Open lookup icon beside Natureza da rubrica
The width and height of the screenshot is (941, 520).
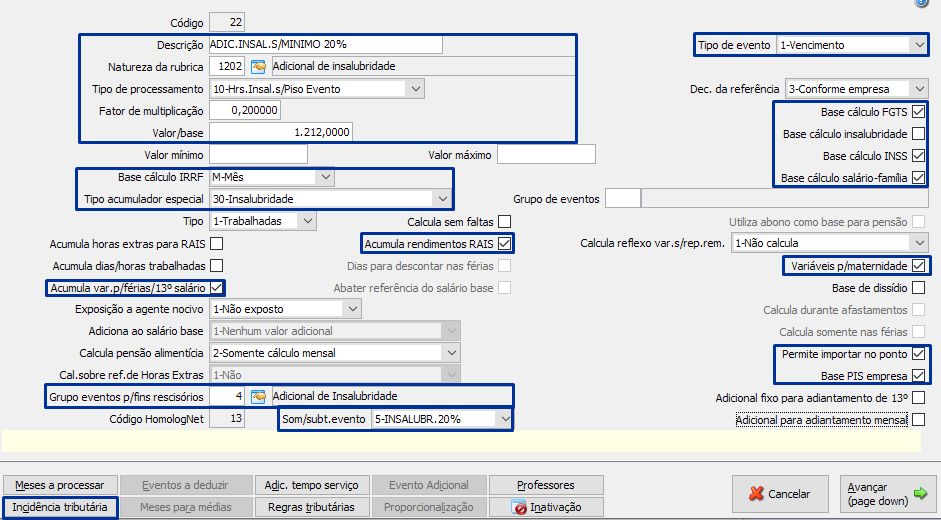258,67
